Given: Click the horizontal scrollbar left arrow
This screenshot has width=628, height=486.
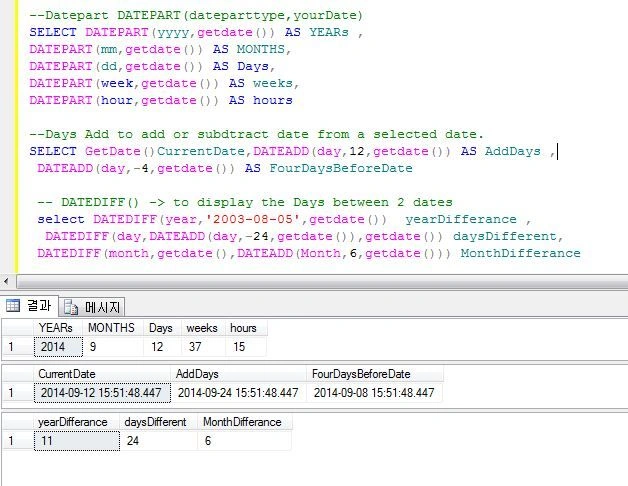Looking at the screenshot, I should [x=6, y=281].
